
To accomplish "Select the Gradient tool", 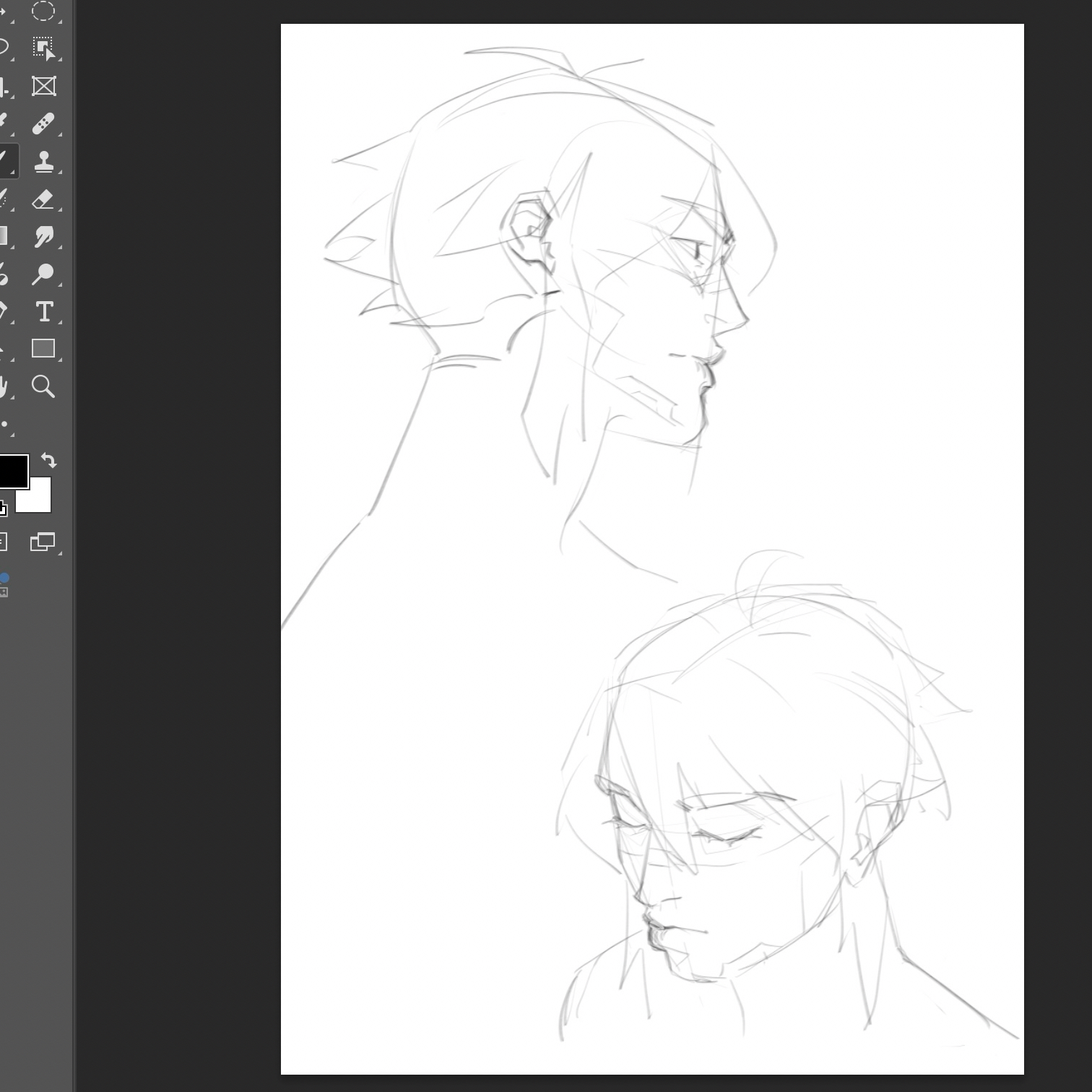I will pyautogui.click(x=4, y=236).
